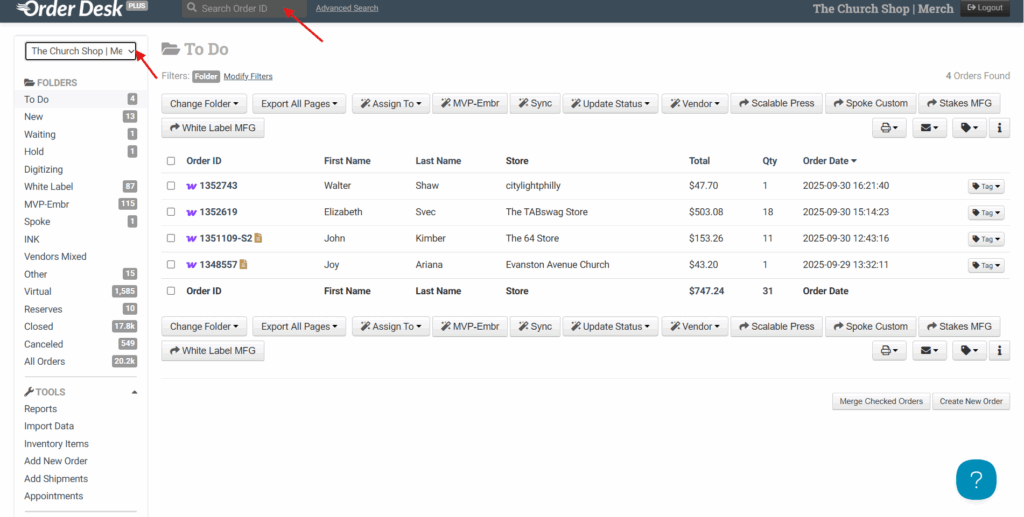
Task: Click the info icon above the orders table
Action: tap(1000, 128)
